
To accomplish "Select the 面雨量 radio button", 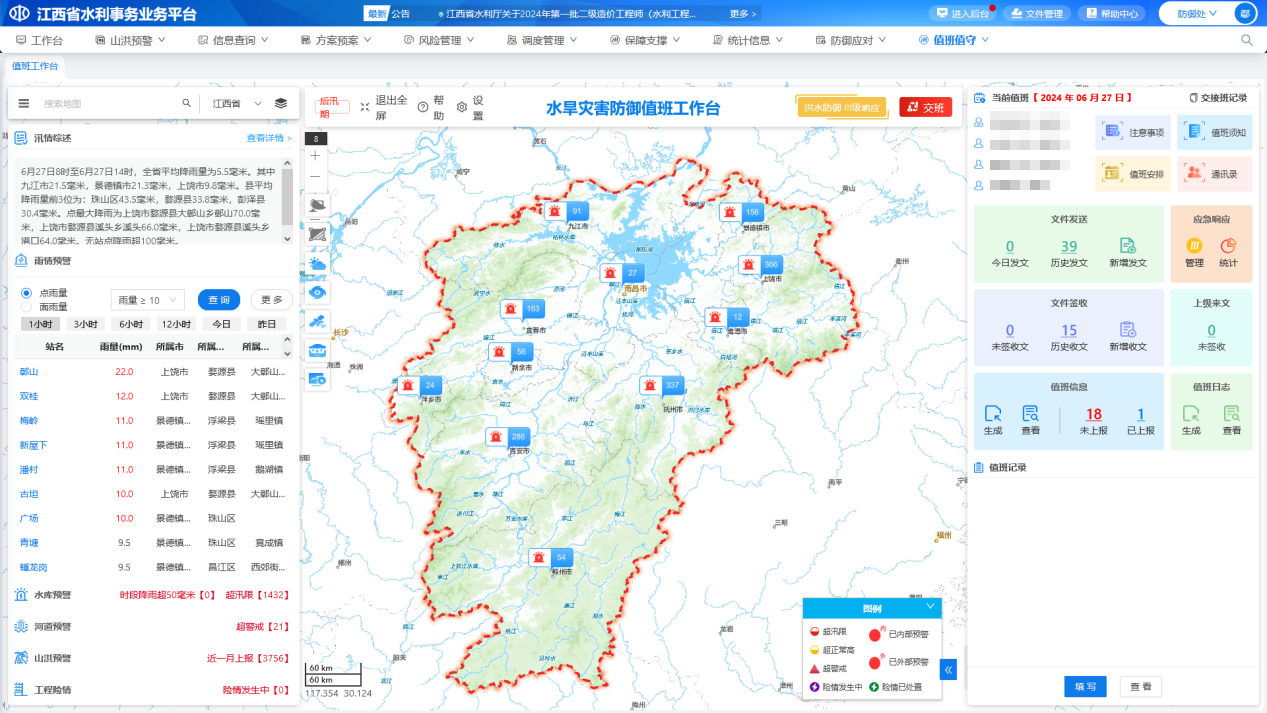I will [x=27, y=307].
